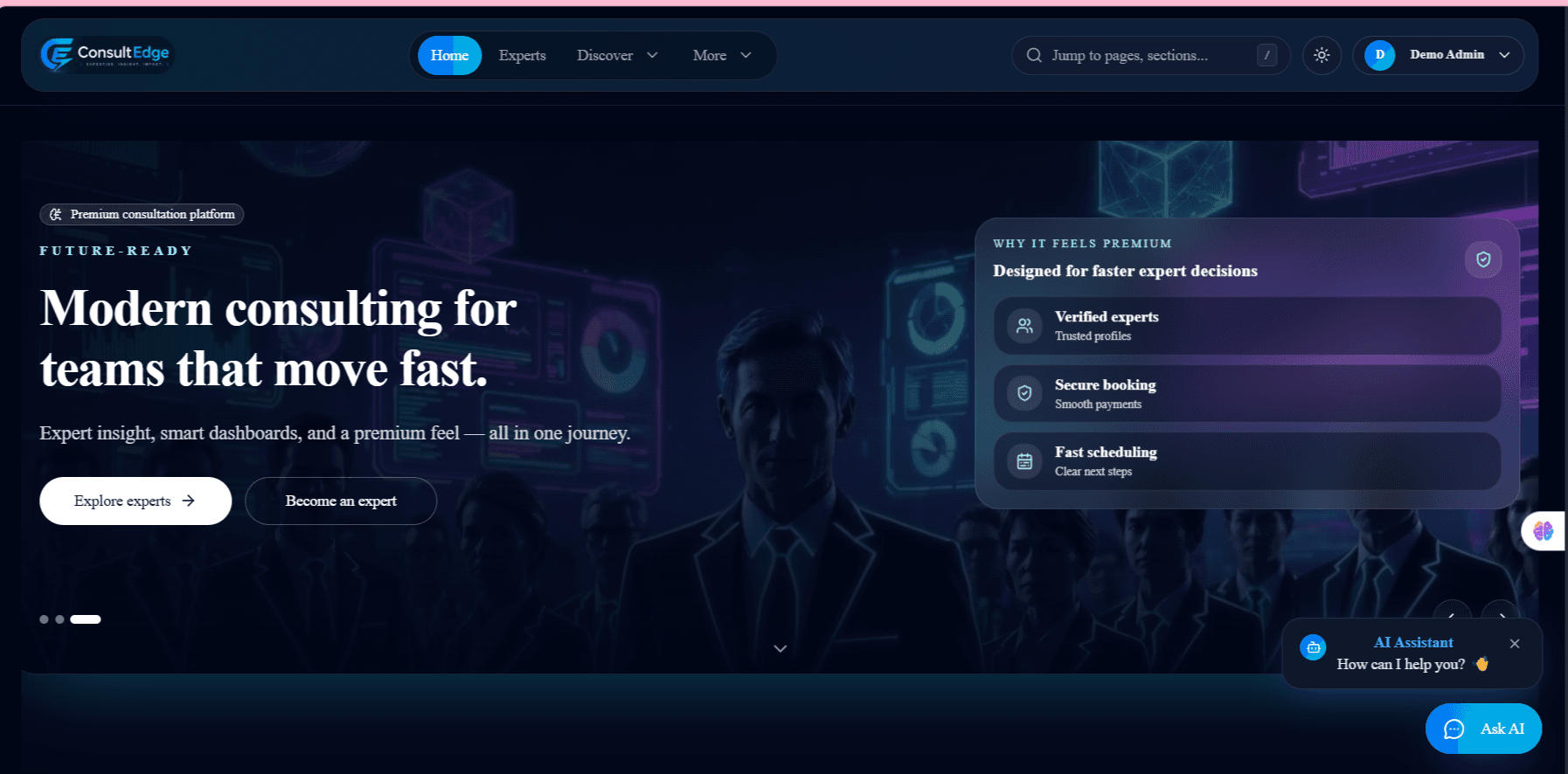Image resolution: width=1568 pixels, height=774 pixels.
Task: Open the Secure booking card
Action: click(1247, 393)
